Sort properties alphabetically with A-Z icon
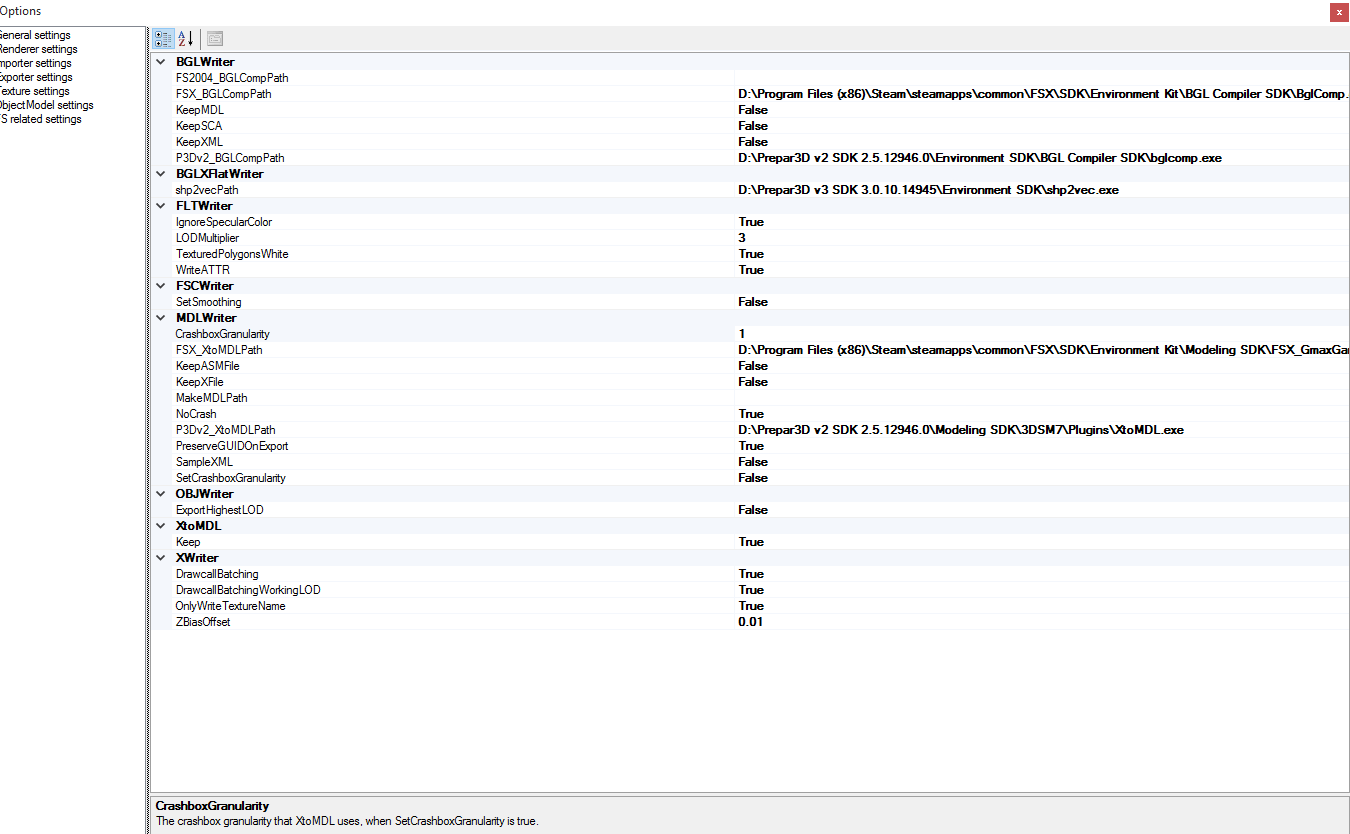 tap(186, 38)
